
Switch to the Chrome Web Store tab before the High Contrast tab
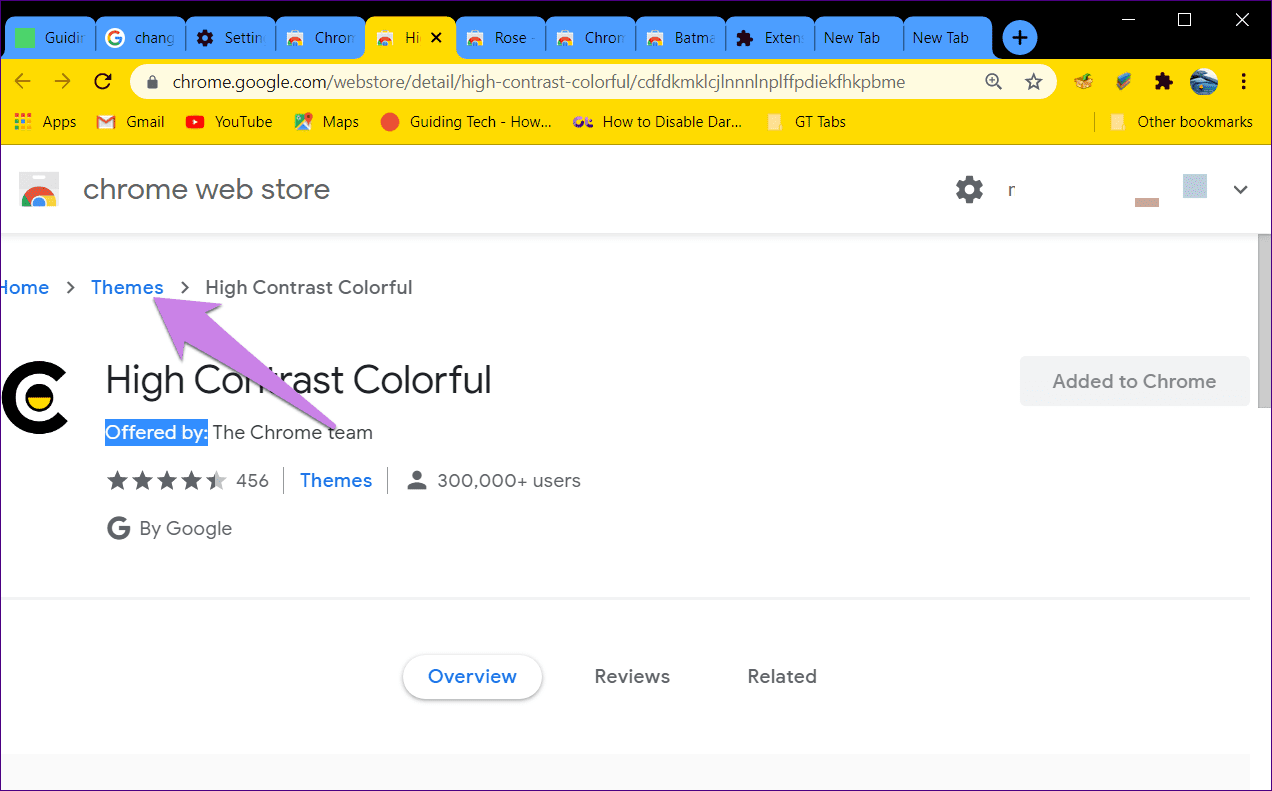320,38
